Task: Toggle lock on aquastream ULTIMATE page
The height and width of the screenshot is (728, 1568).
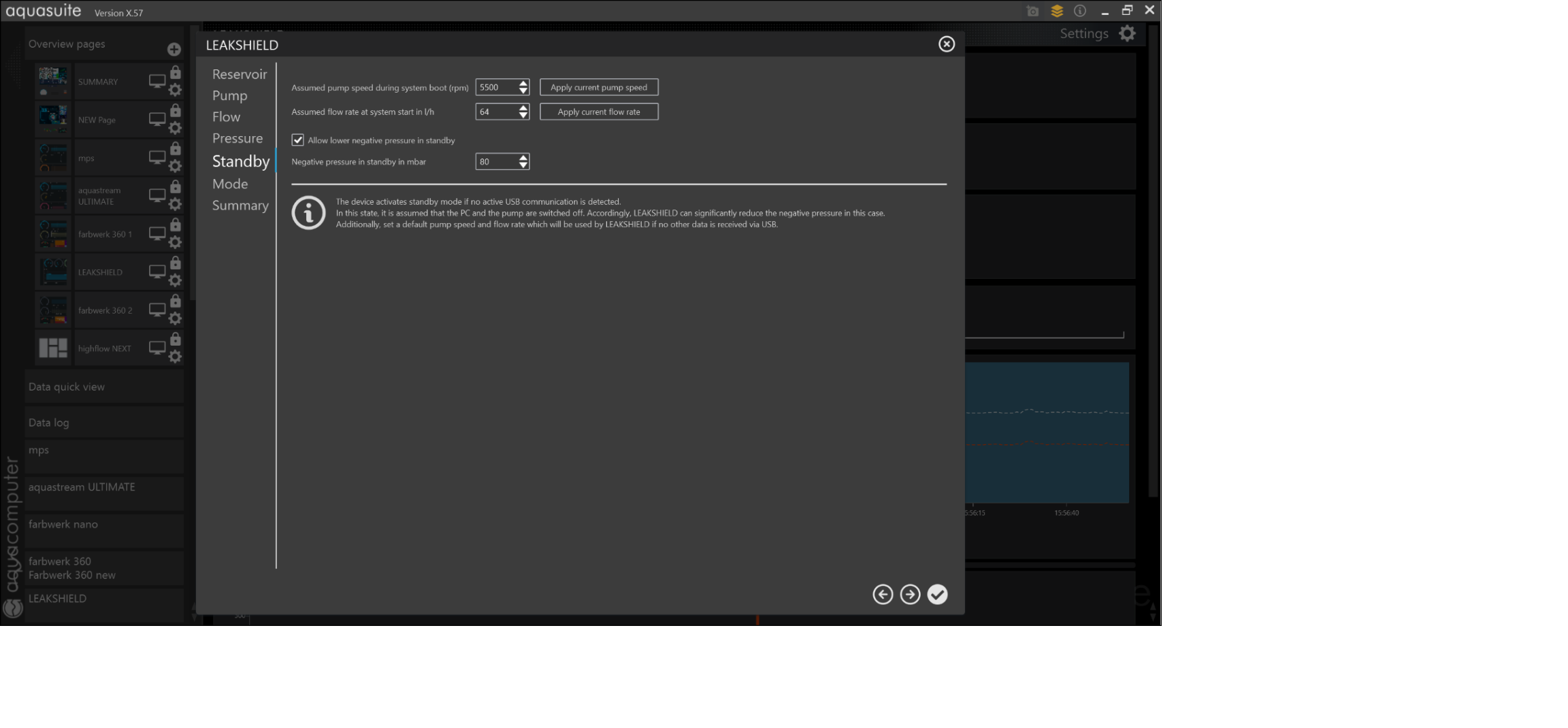Action: [176, 186]
